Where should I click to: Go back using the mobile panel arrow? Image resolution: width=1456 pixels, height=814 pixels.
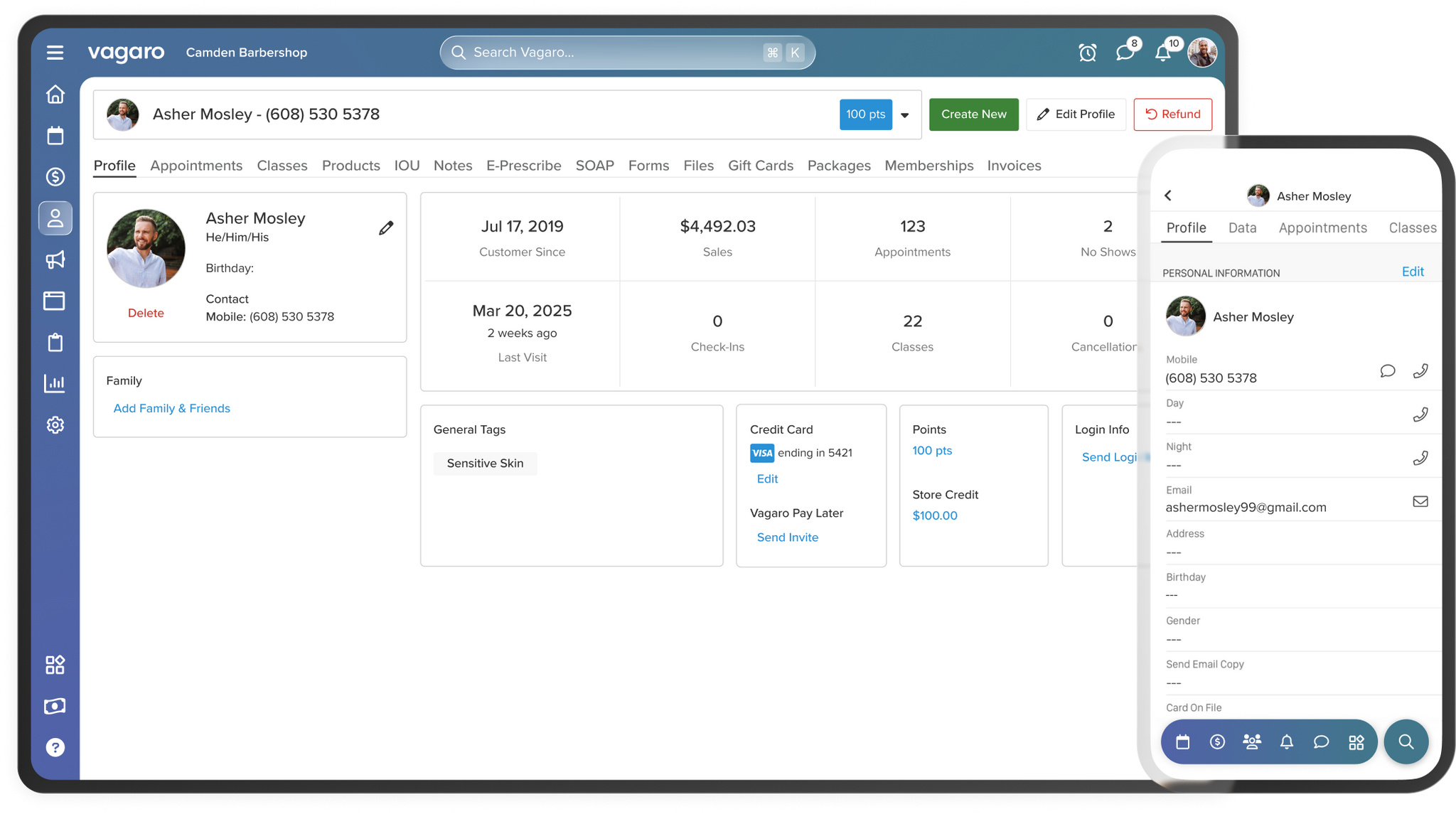[1168, 196]
